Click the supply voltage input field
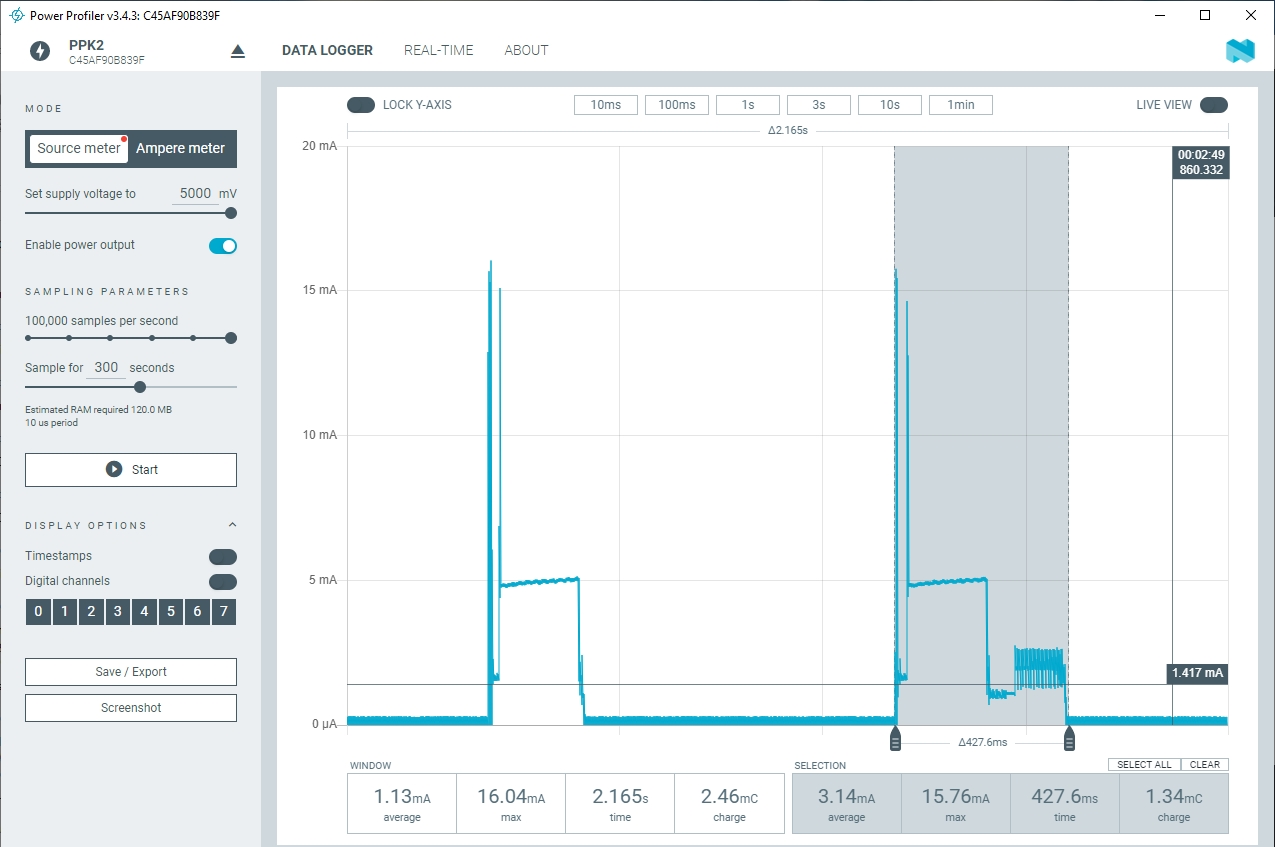Screen dimensions: 1275x847 click(x=194, y=194)
